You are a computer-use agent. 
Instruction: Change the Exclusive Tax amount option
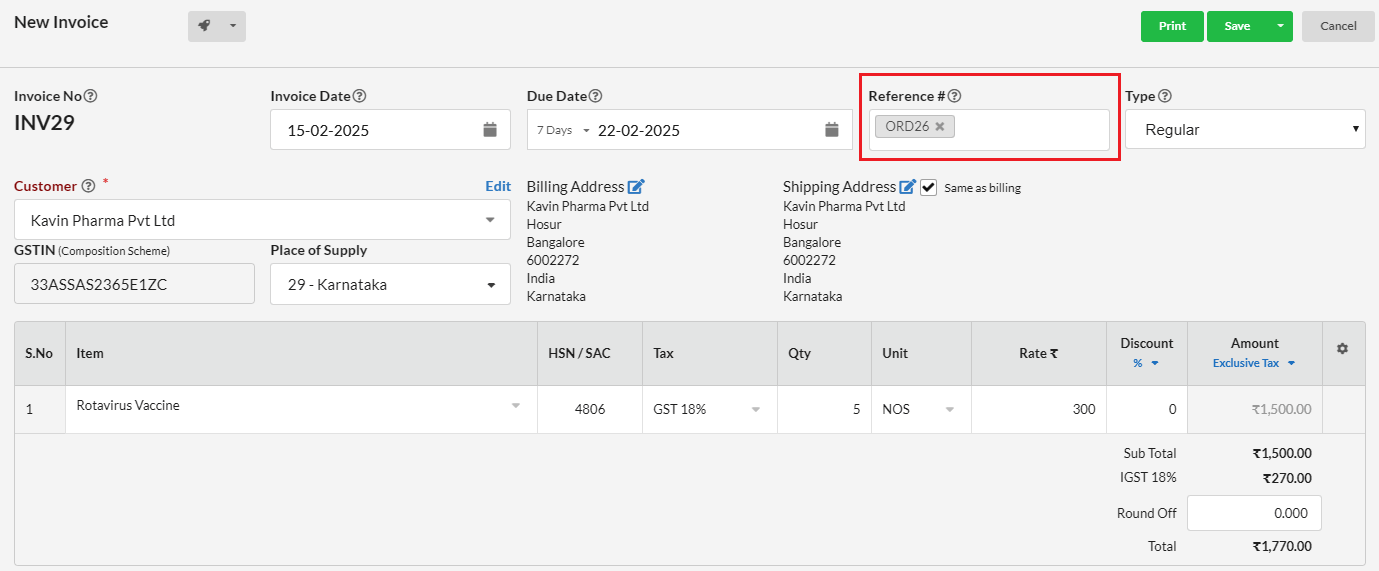1254,363
